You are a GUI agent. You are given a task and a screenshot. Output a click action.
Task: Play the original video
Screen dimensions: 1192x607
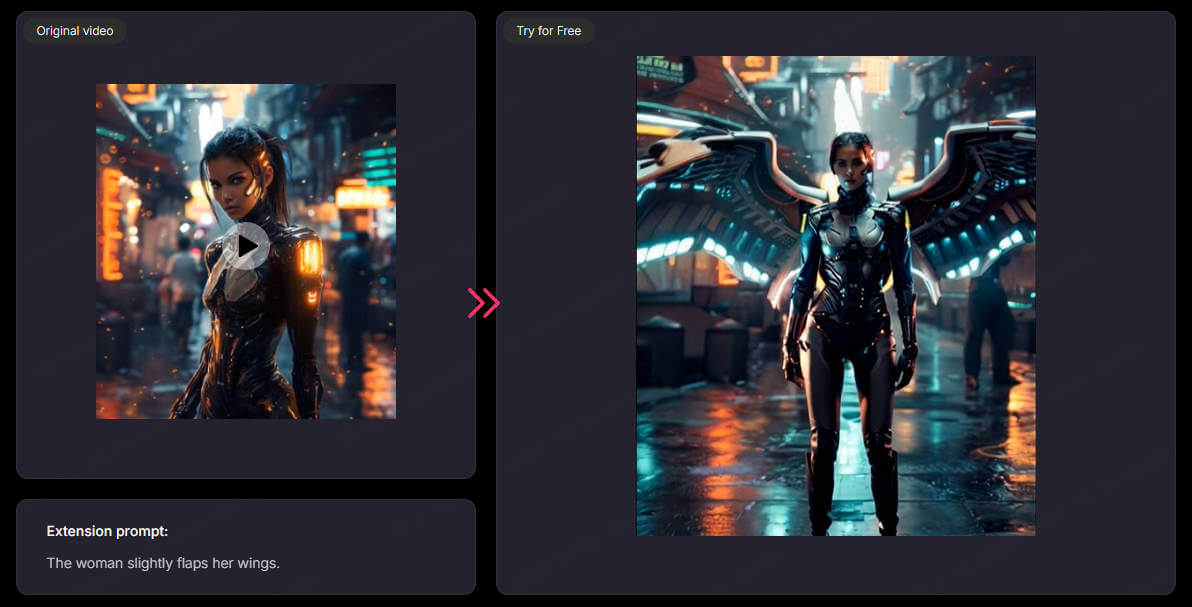[245, 246]
